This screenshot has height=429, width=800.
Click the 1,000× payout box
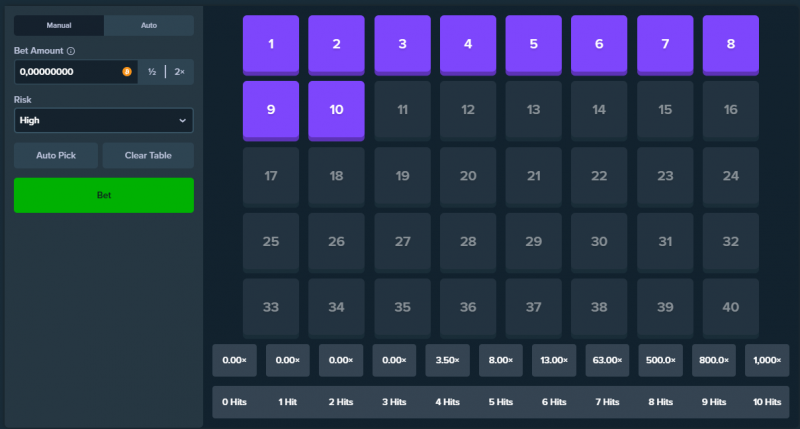(x=767, y=360)
